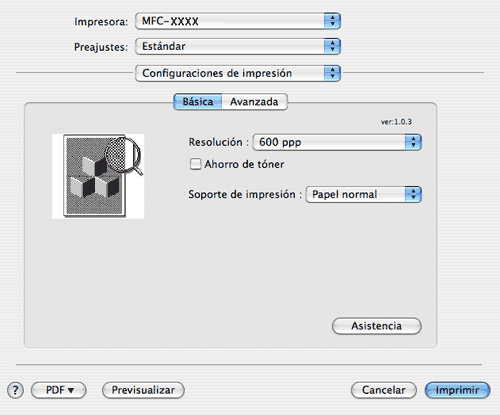
Task: Open the Estándar presets dropdown
Action: click(x=238, y=47)
